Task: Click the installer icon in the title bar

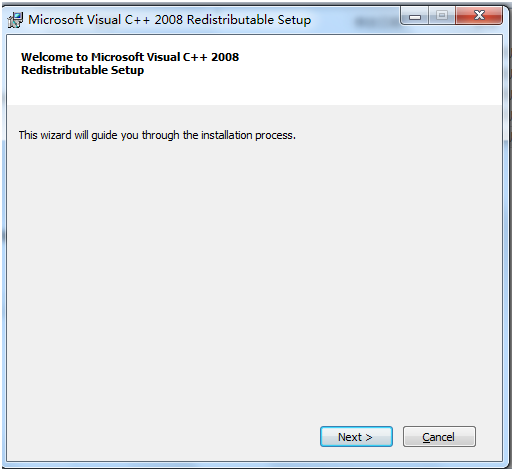Action: (x=15, y=20)
